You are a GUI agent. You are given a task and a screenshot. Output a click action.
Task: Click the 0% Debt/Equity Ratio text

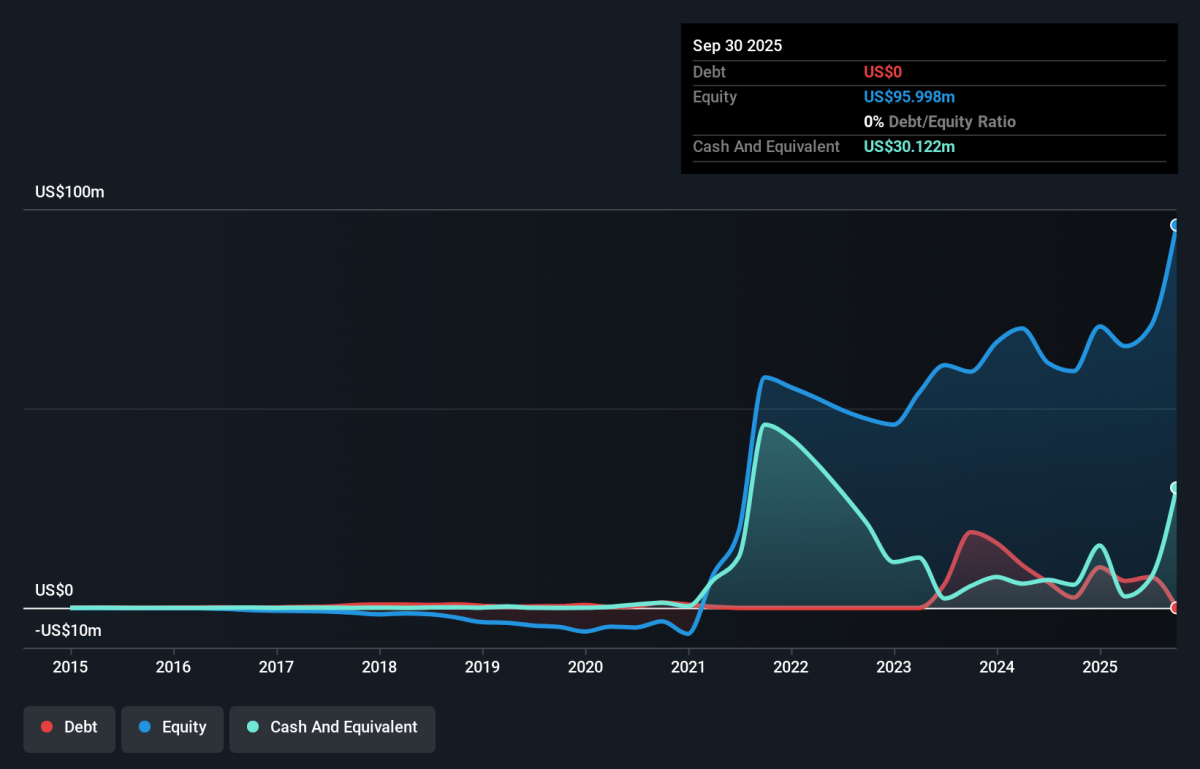coord(939,122)
